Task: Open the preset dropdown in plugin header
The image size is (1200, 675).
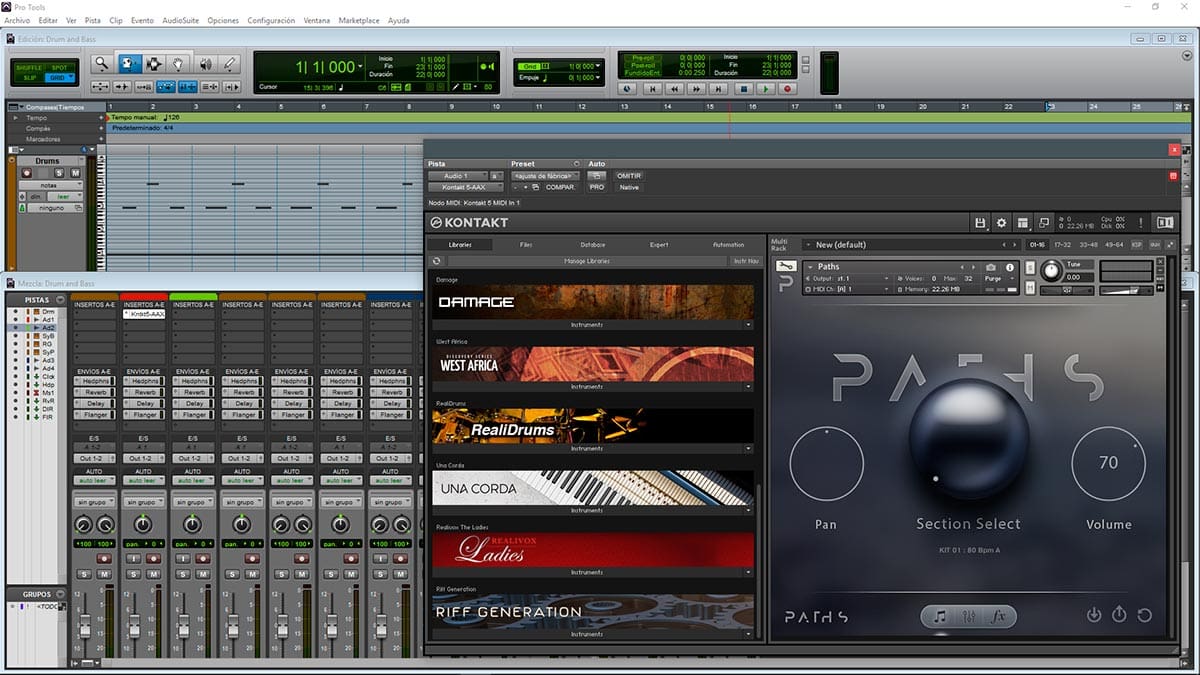Action: [545, 176]
